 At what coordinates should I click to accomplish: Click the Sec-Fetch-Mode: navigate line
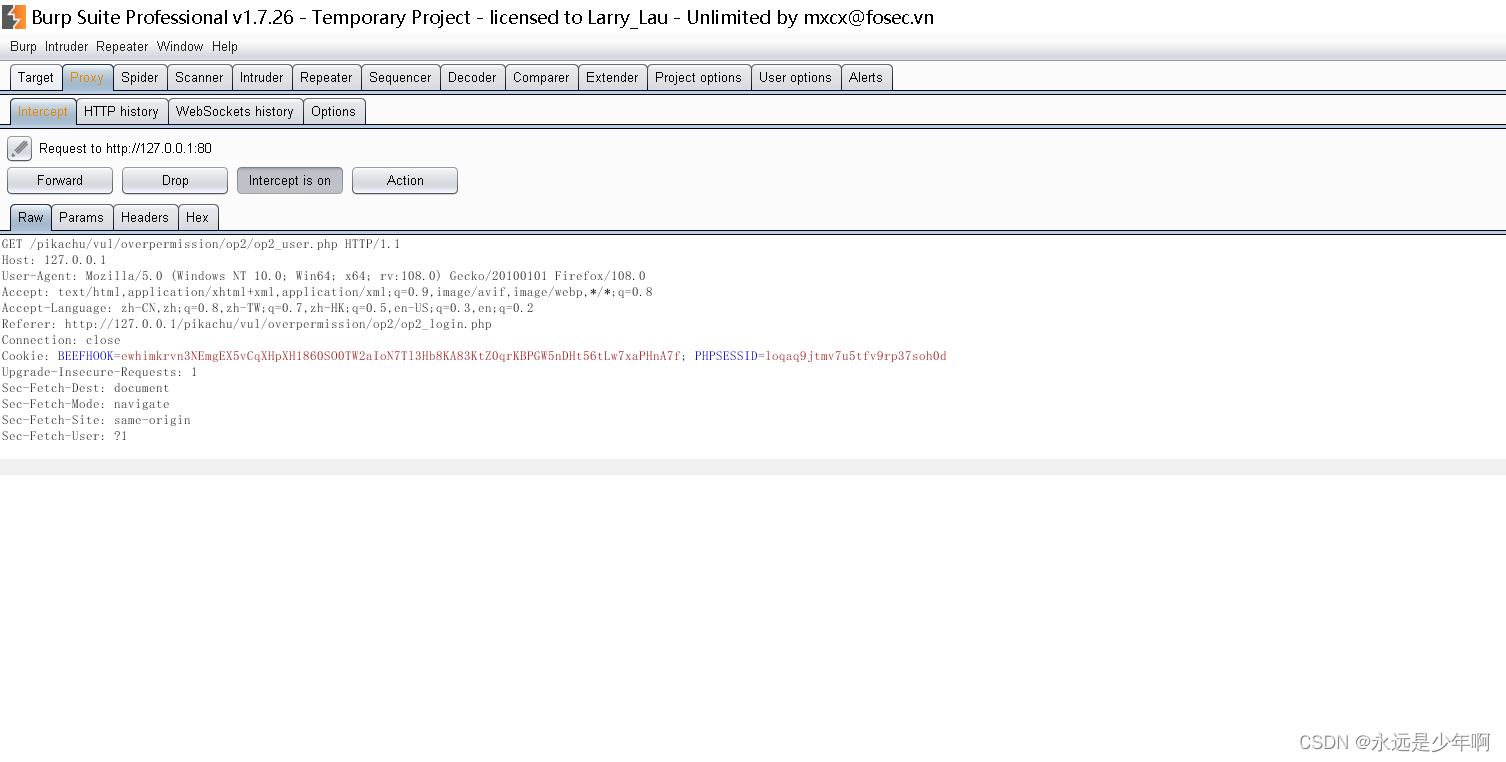click(x=85, y=404)
